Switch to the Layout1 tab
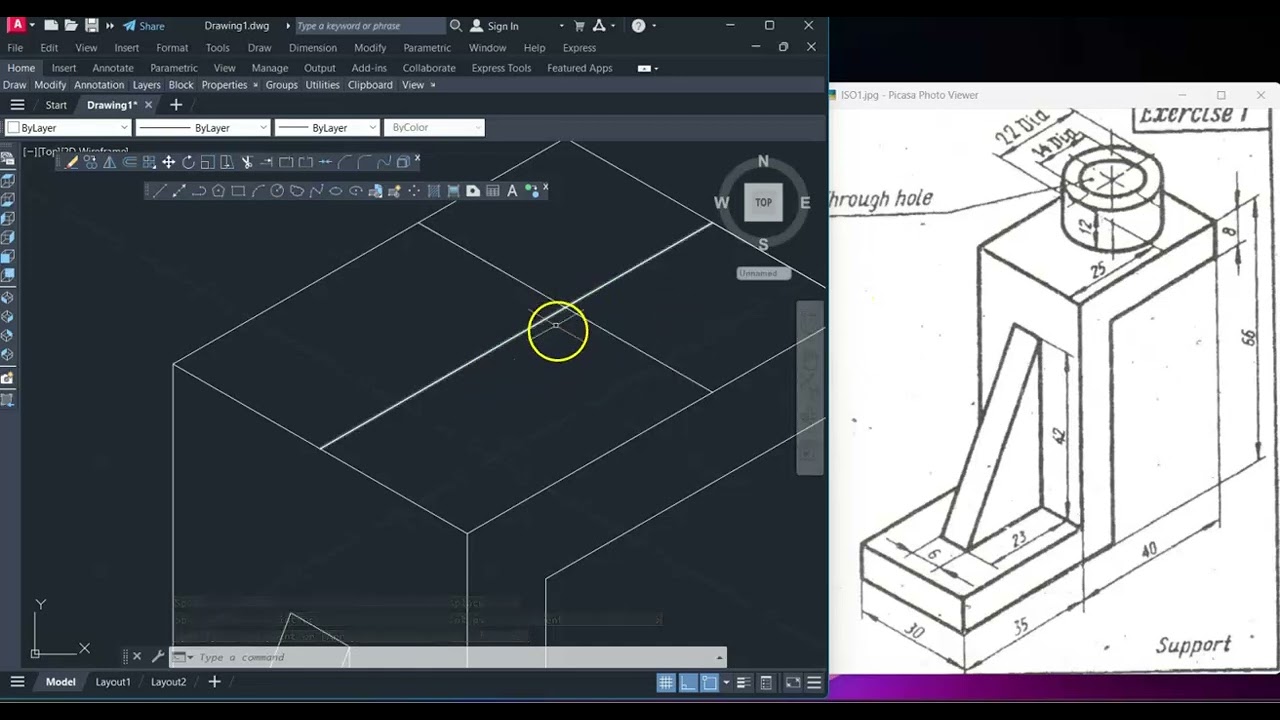This screenshot has height=720, width=1280. [x=113, y=682]
